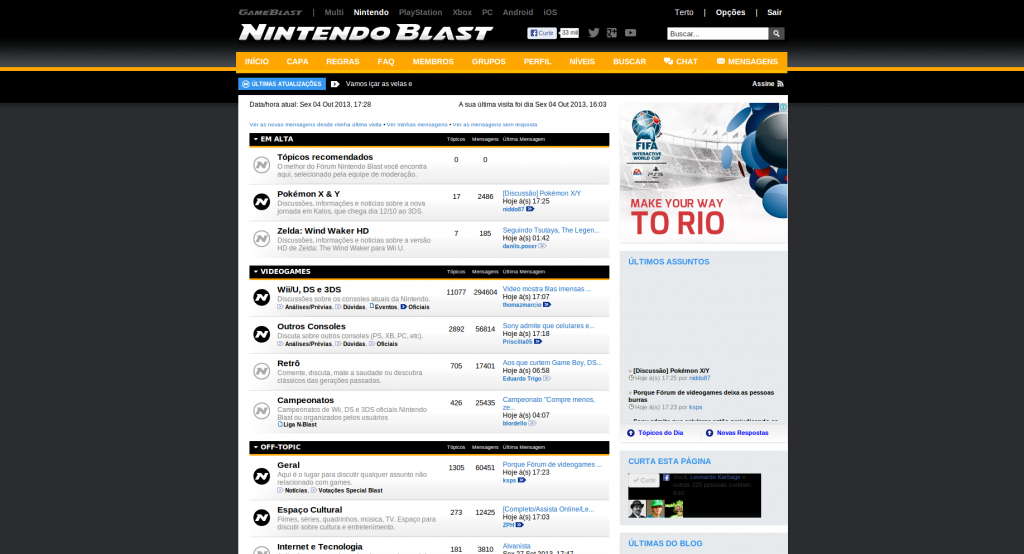Collapse the OFF-TOPIC category

[256, 447]
